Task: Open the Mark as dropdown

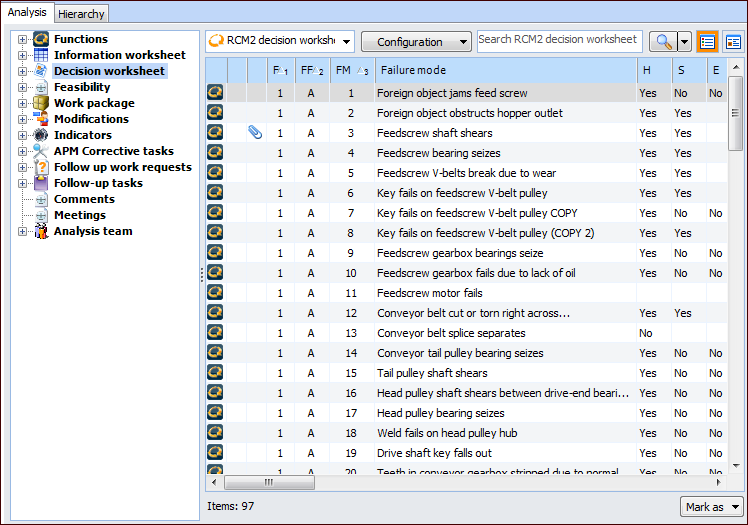Action: (x=712, y=506)
